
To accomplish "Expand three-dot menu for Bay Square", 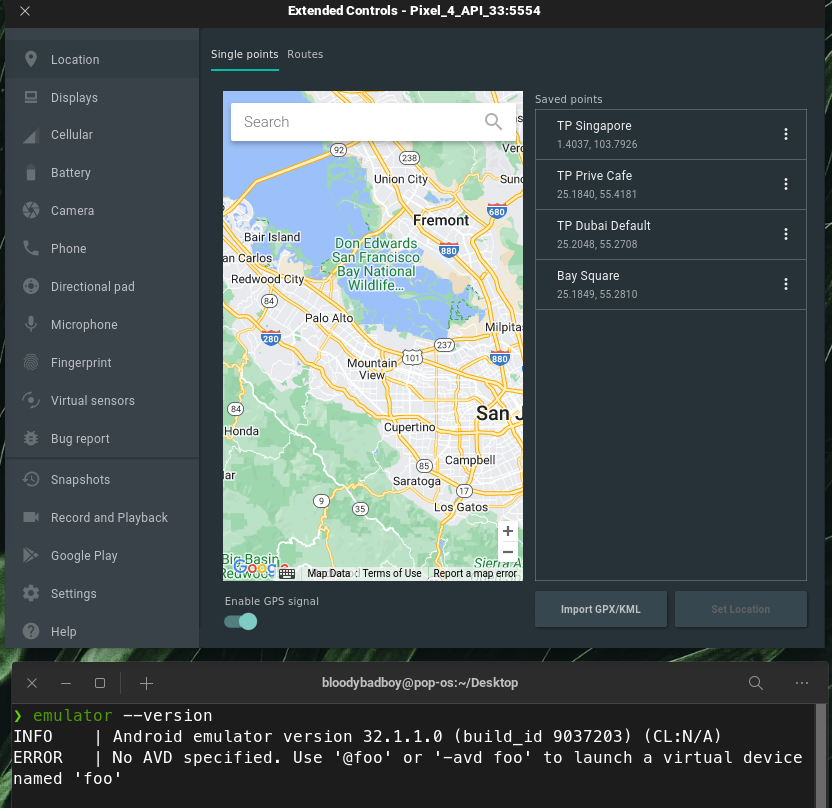I will tap(786, 285).
